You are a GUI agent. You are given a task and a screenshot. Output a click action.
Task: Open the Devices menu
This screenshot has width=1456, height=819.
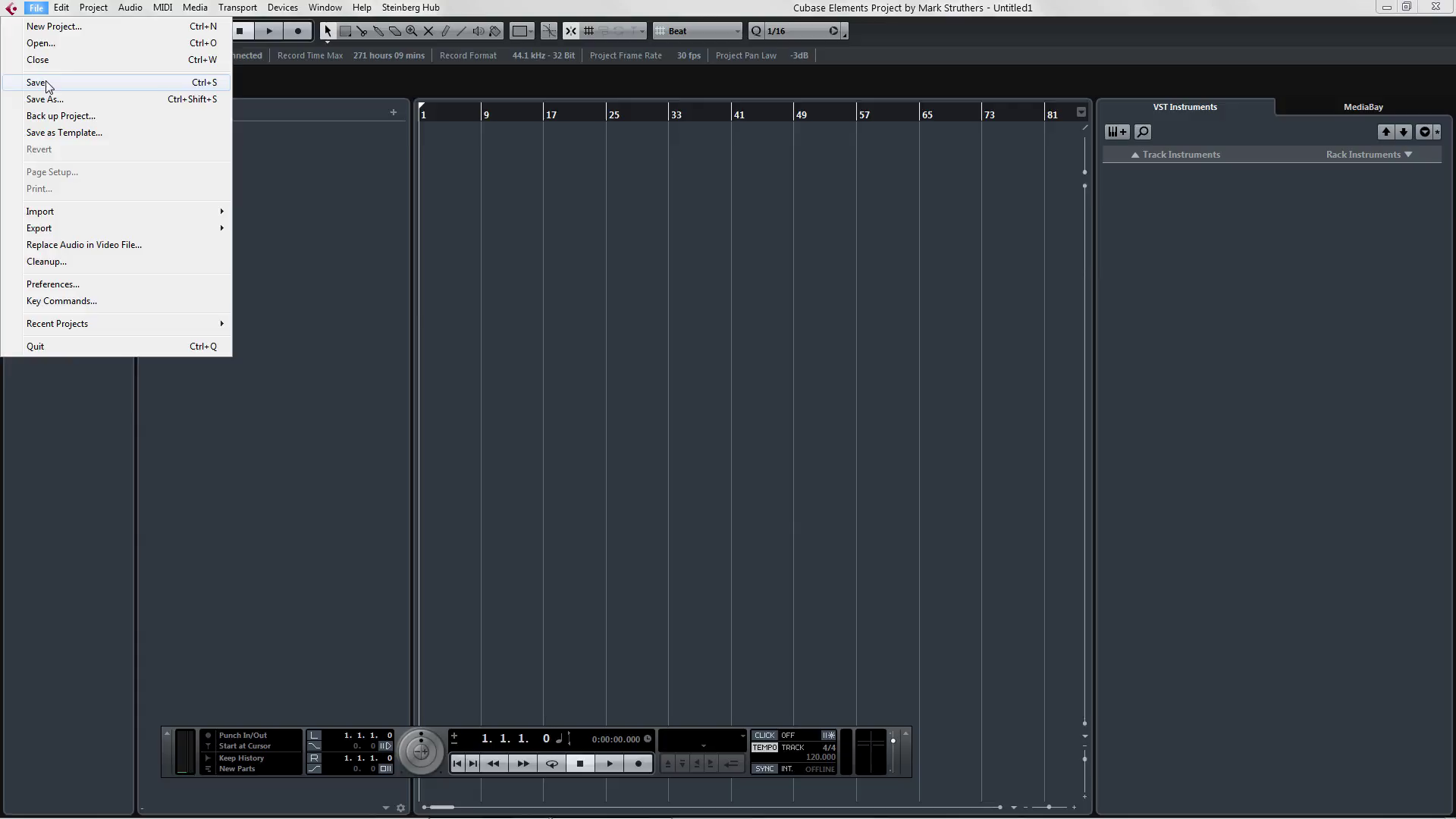(282, 7)
